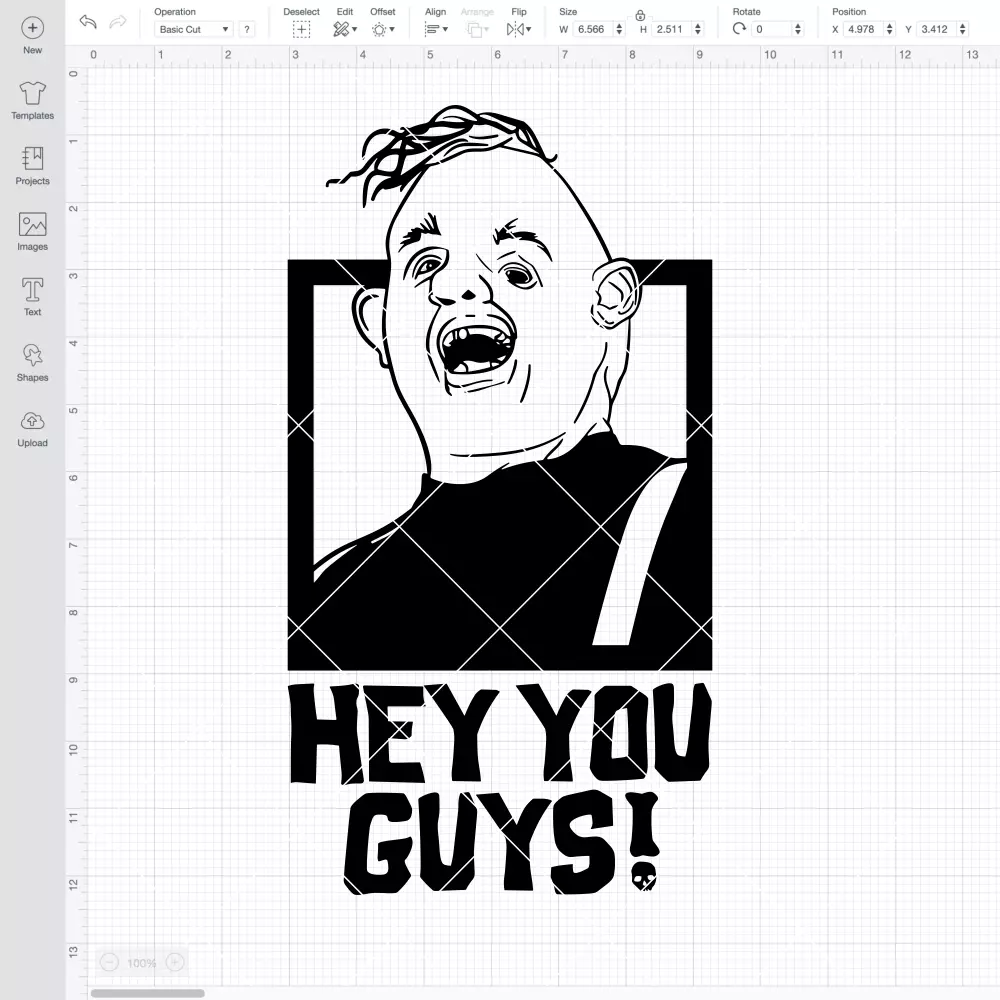Expand the Edit dropdown arrow
The image size is (1000, 1000).
point(355,29)
